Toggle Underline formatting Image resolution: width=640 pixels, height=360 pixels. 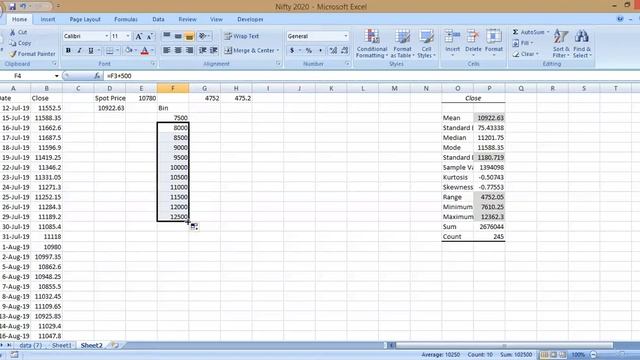[91, 50]
